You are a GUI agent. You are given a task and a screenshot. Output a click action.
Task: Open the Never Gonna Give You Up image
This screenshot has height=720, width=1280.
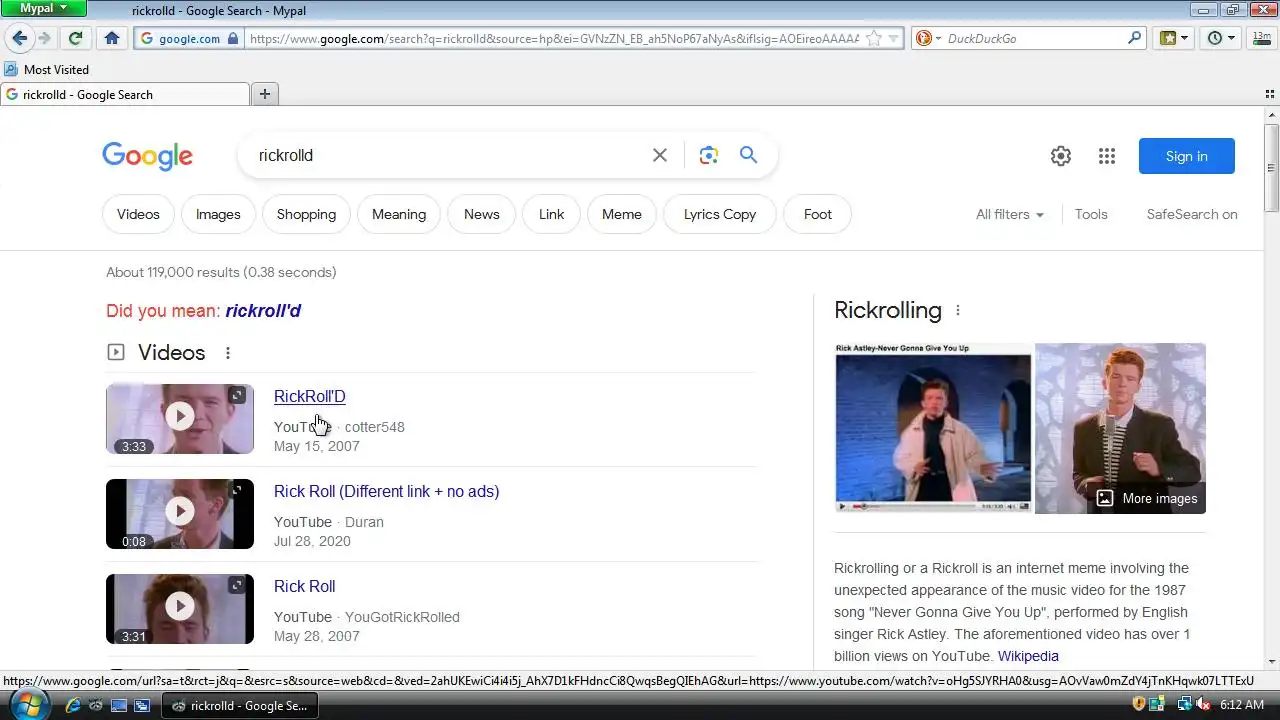(933, 428)
